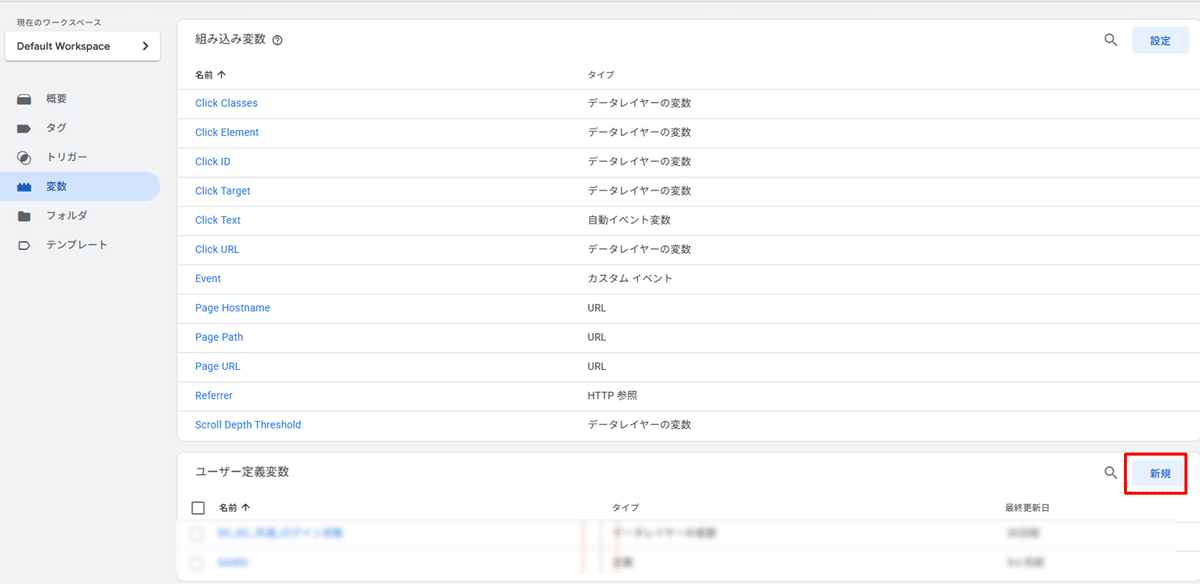Toggle the select-all checkbox in ユーザー定義変数
Screen dimensions: 1200x584
[198, 508]
